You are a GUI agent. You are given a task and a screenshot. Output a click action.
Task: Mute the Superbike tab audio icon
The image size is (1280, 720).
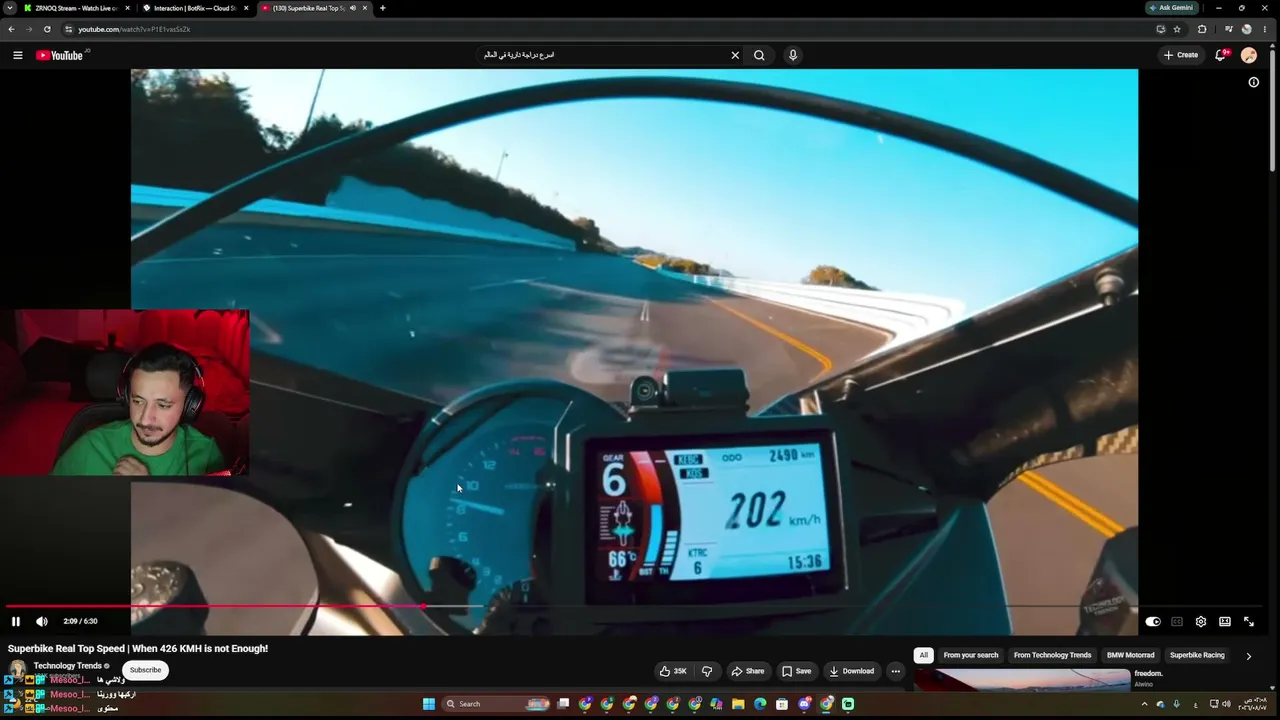[x=352, y=8]
